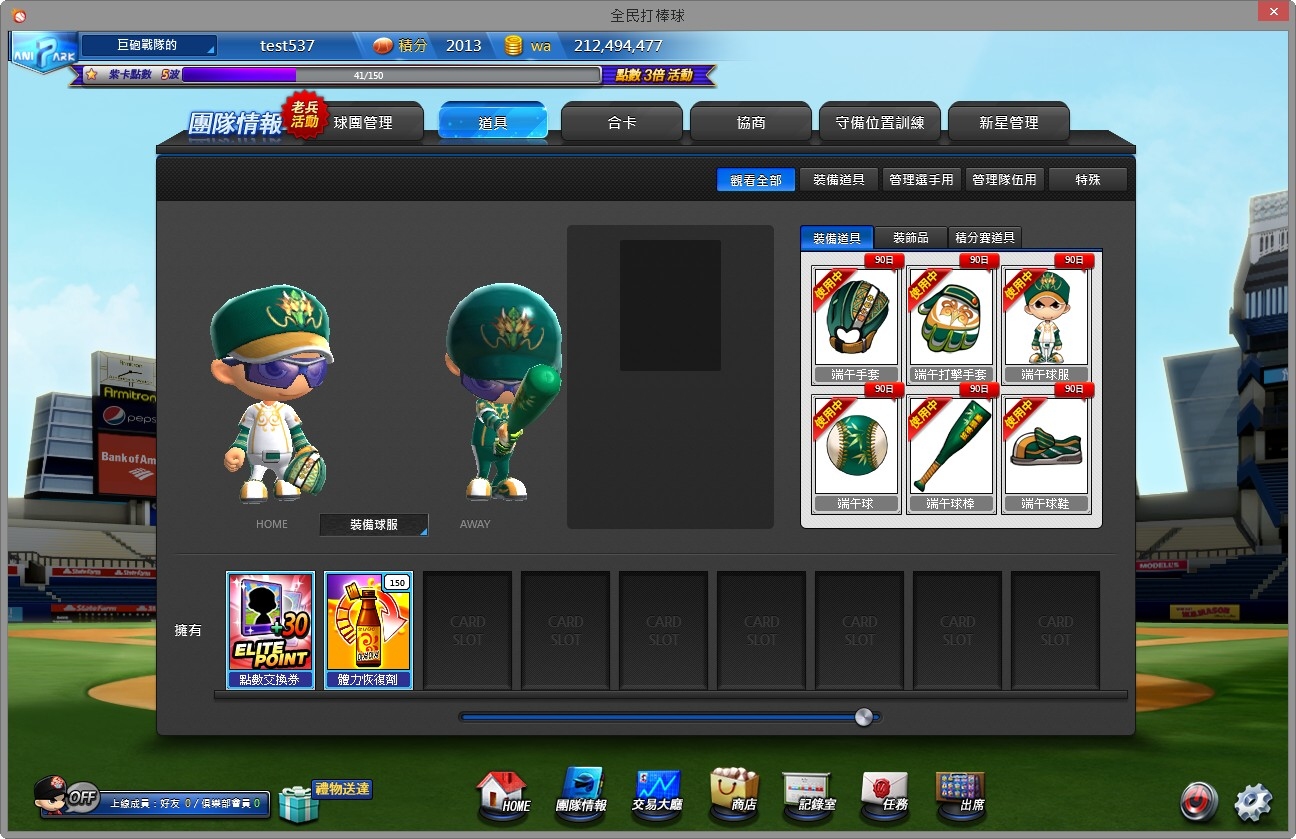Switch to the 合卡 tab
1296x839 pixels.
click(621, 122)
